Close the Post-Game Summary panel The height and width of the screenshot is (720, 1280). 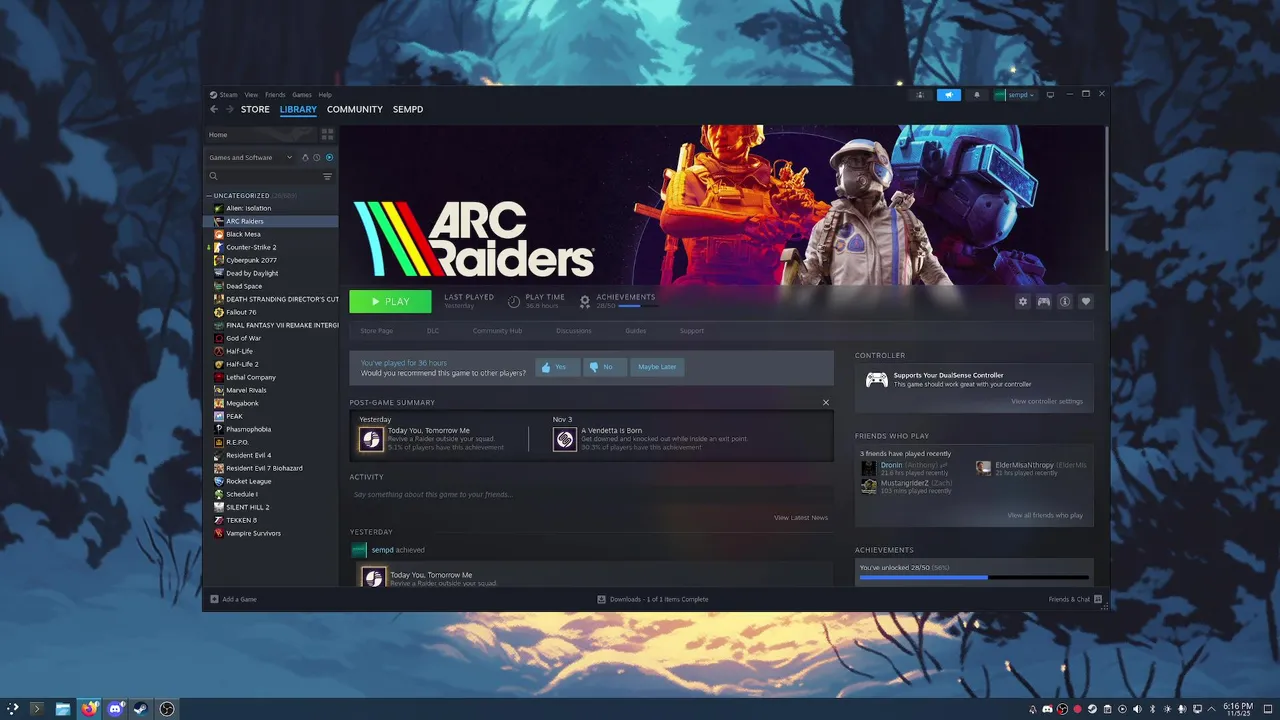[x=826, y=402]
